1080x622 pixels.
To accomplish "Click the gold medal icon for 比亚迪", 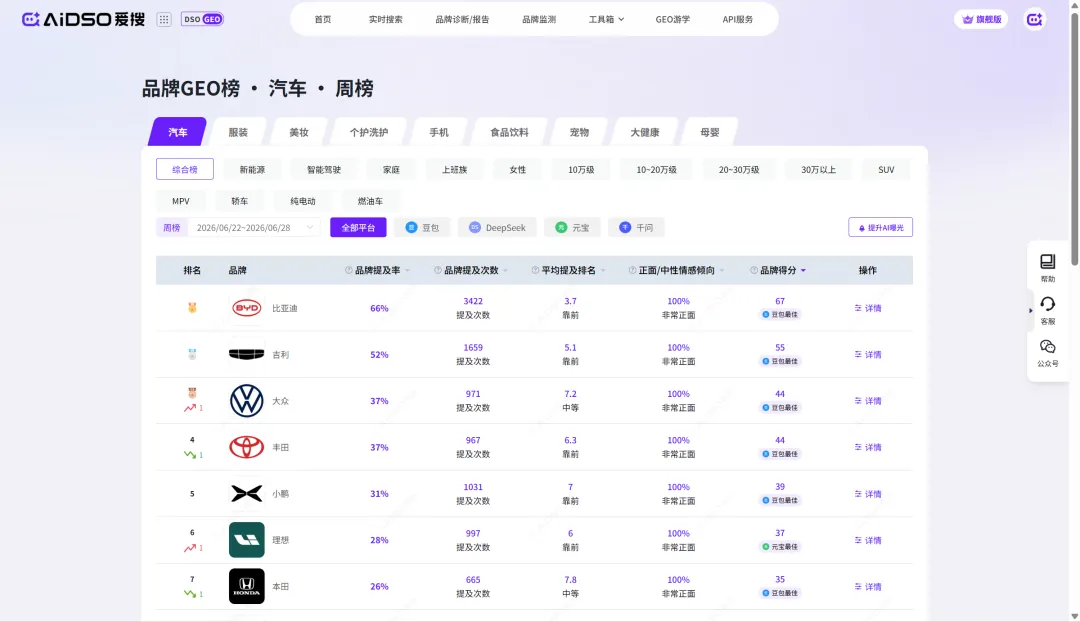I will pyautogui.click(x=192, y=308).
